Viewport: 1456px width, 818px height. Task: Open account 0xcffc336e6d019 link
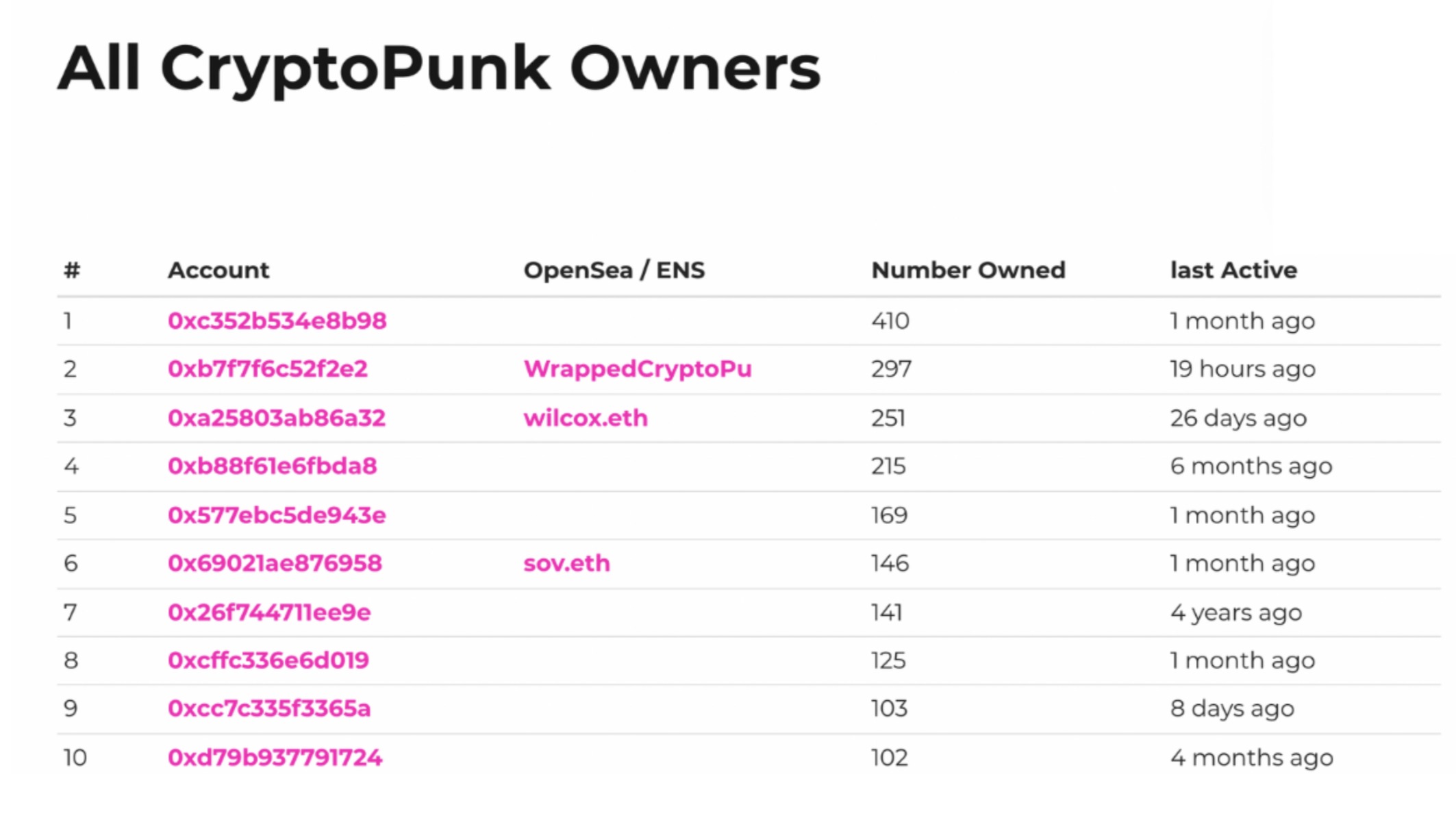[x=268, y=661]
